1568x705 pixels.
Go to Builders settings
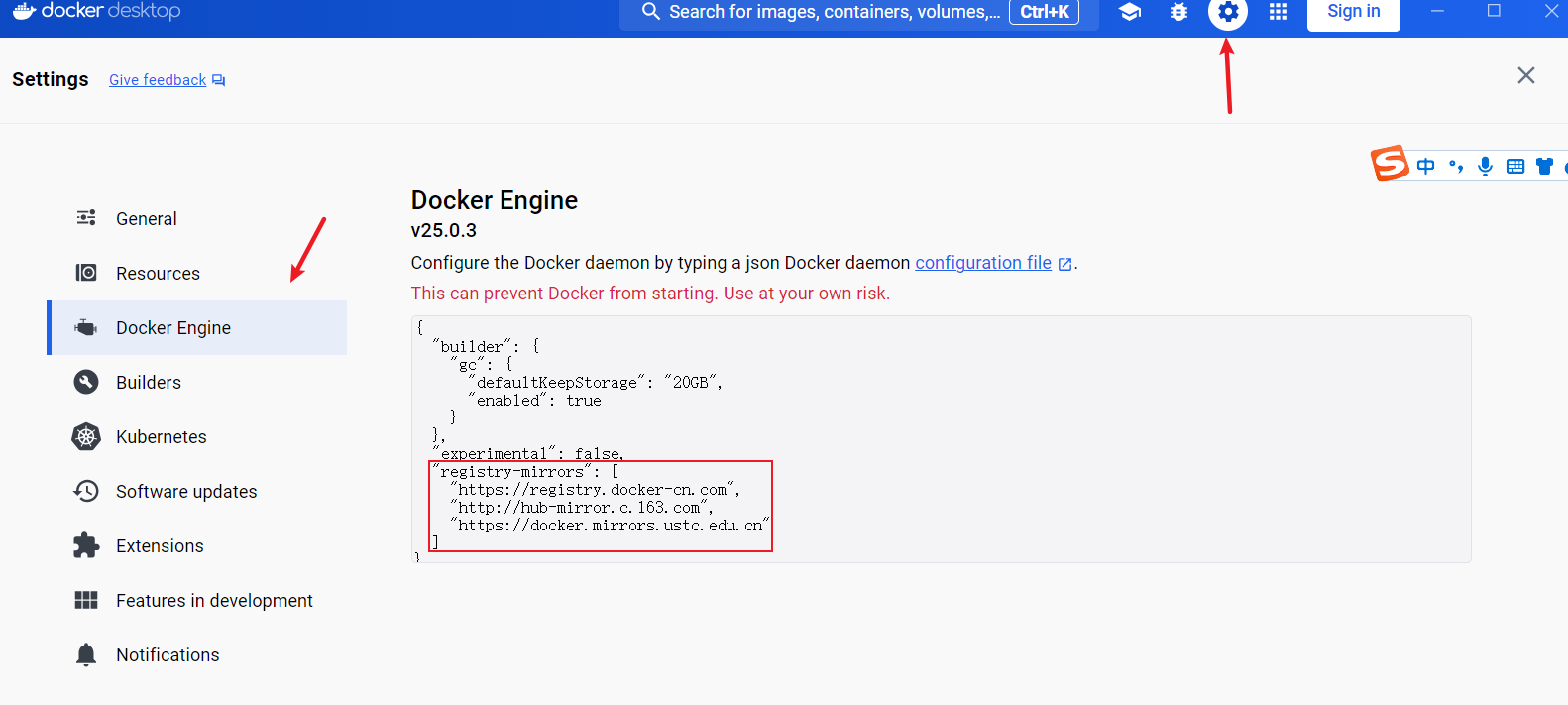pos(149,383)
